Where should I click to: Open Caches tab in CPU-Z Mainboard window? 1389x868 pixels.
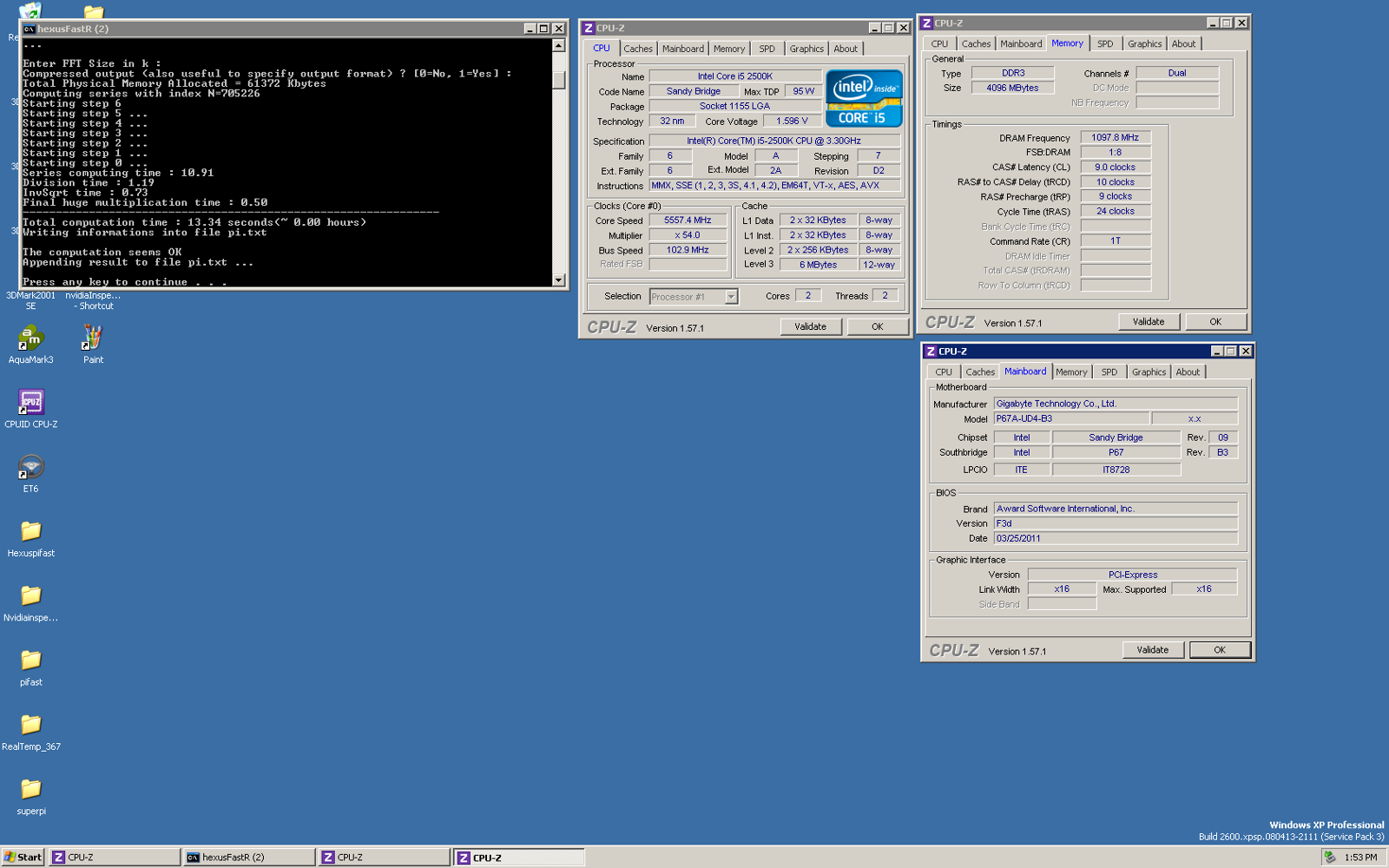[981, 372]
